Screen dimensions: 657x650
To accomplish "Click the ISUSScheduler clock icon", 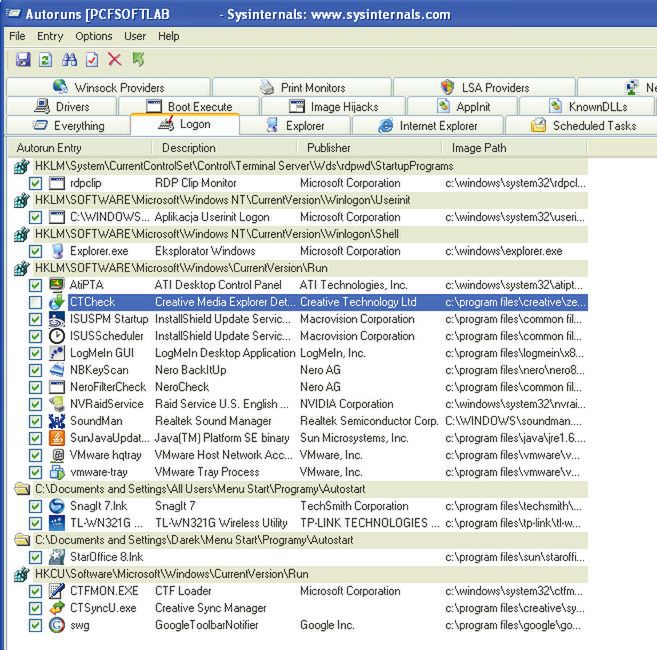I will click(57, 336).
